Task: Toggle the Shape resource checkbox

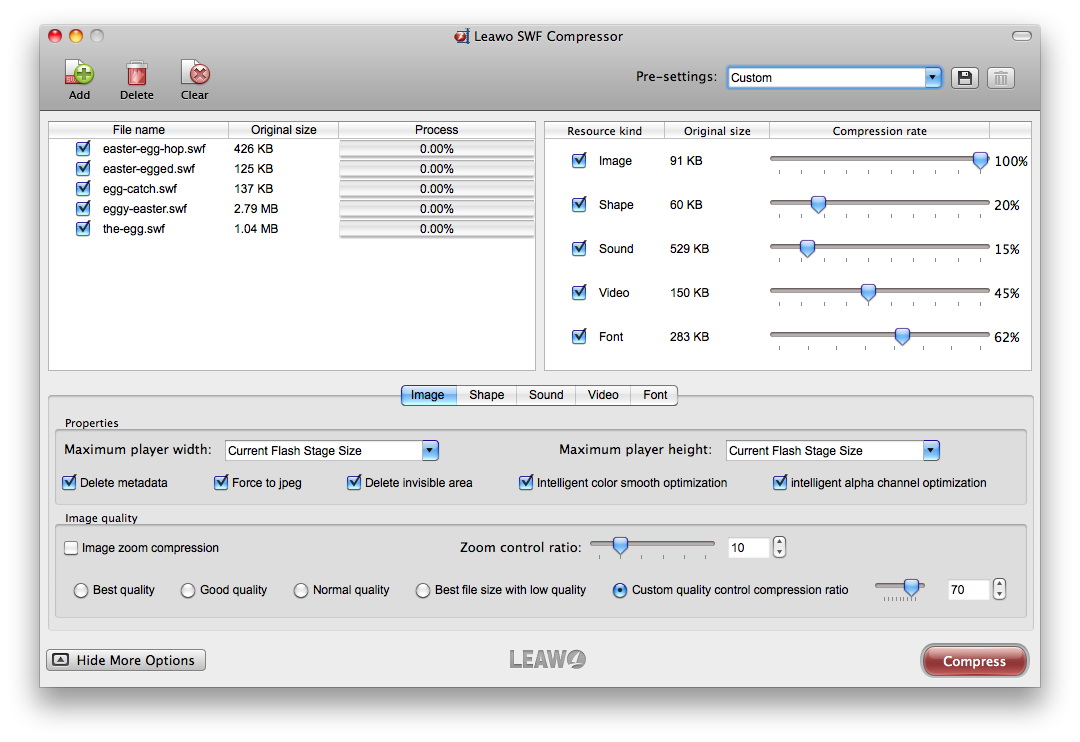Action: coord(579,205)
